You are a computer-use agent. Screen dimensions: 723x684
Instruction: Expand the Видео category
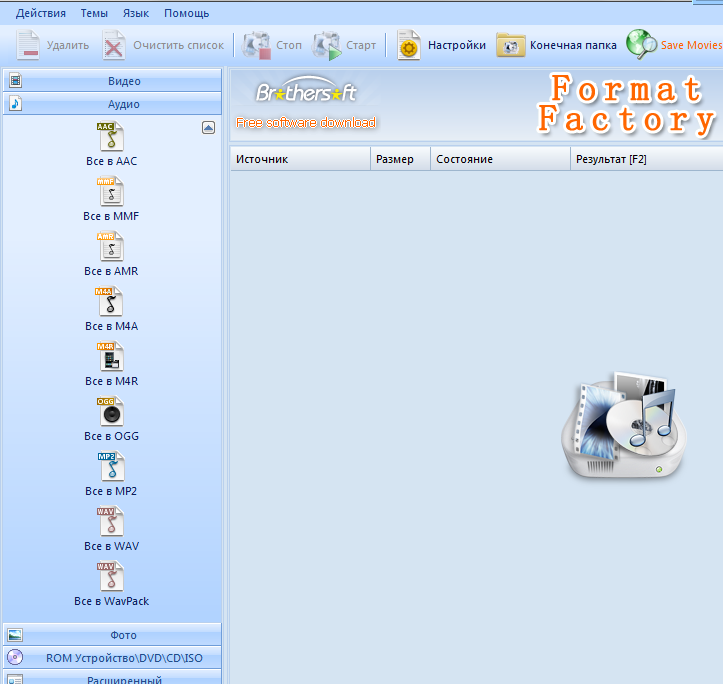113,81
